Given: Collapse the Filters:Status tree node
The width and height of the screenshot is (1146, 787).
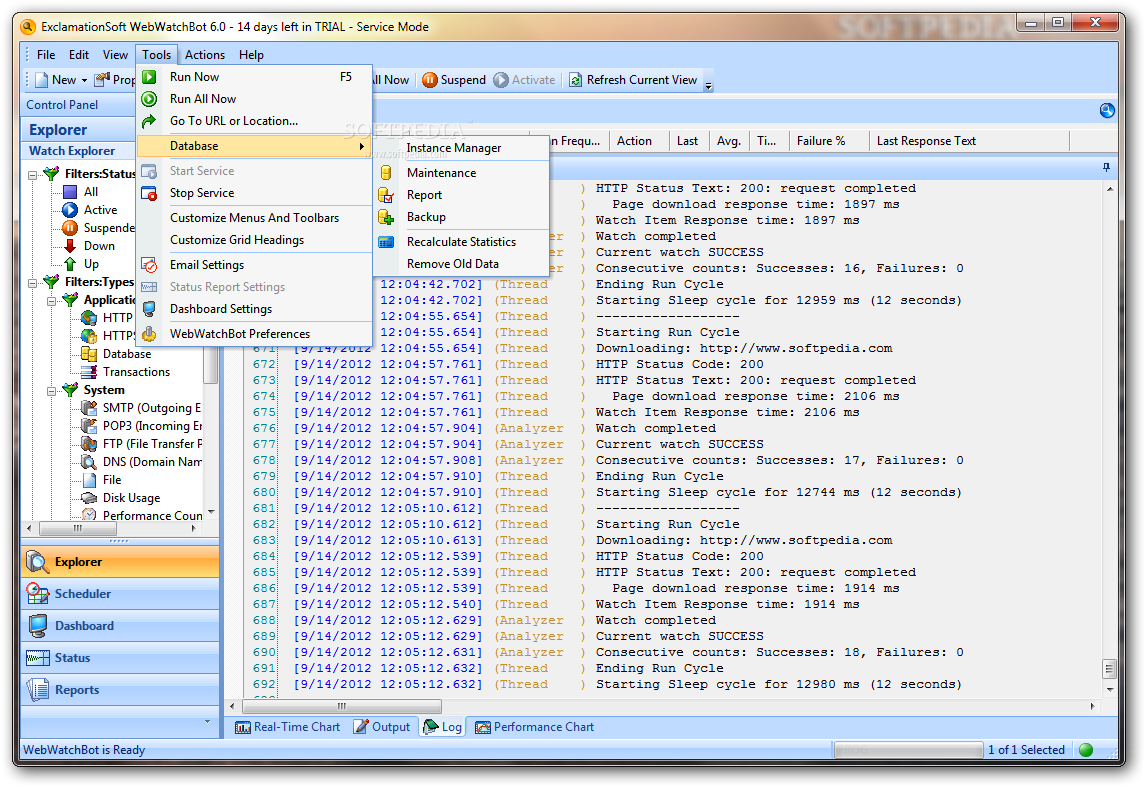Looking at the screenshot, I should [32, 175].
